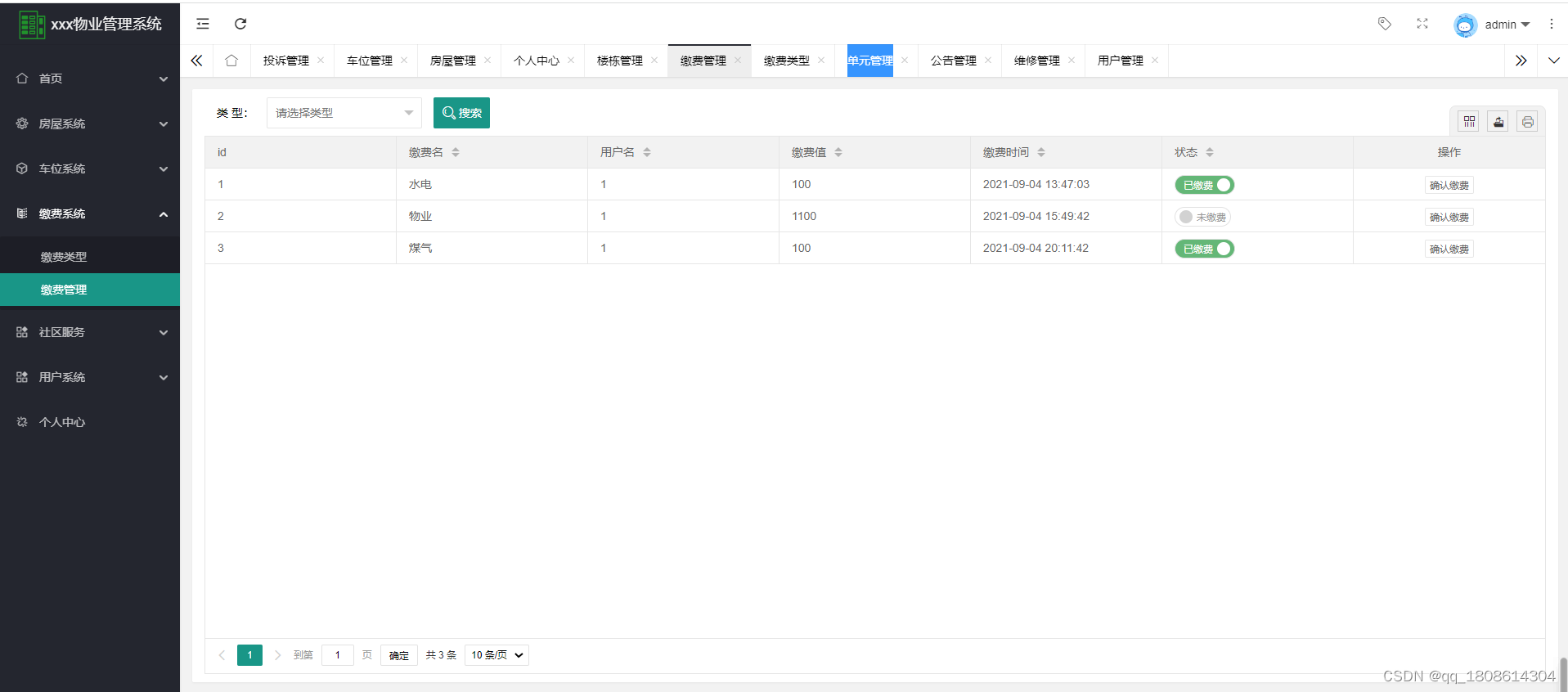Expand the 用户系统 sidebar menu

[x=90, y=377]
